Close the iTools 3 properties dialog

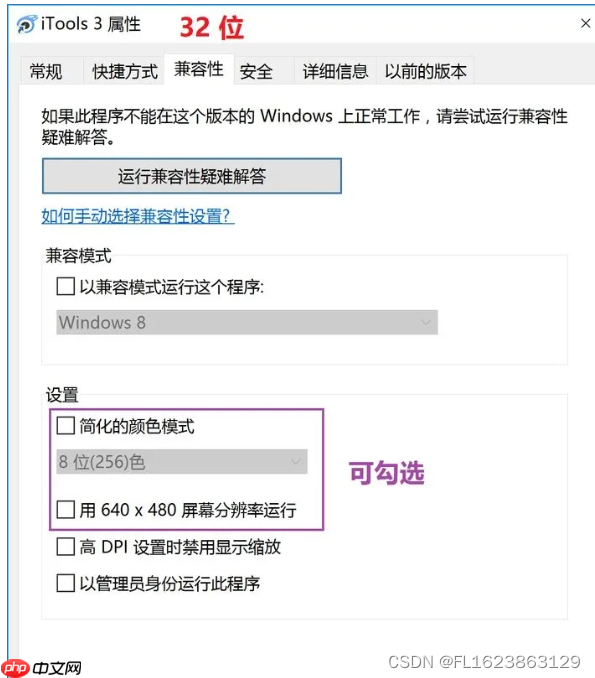(585, 23)
